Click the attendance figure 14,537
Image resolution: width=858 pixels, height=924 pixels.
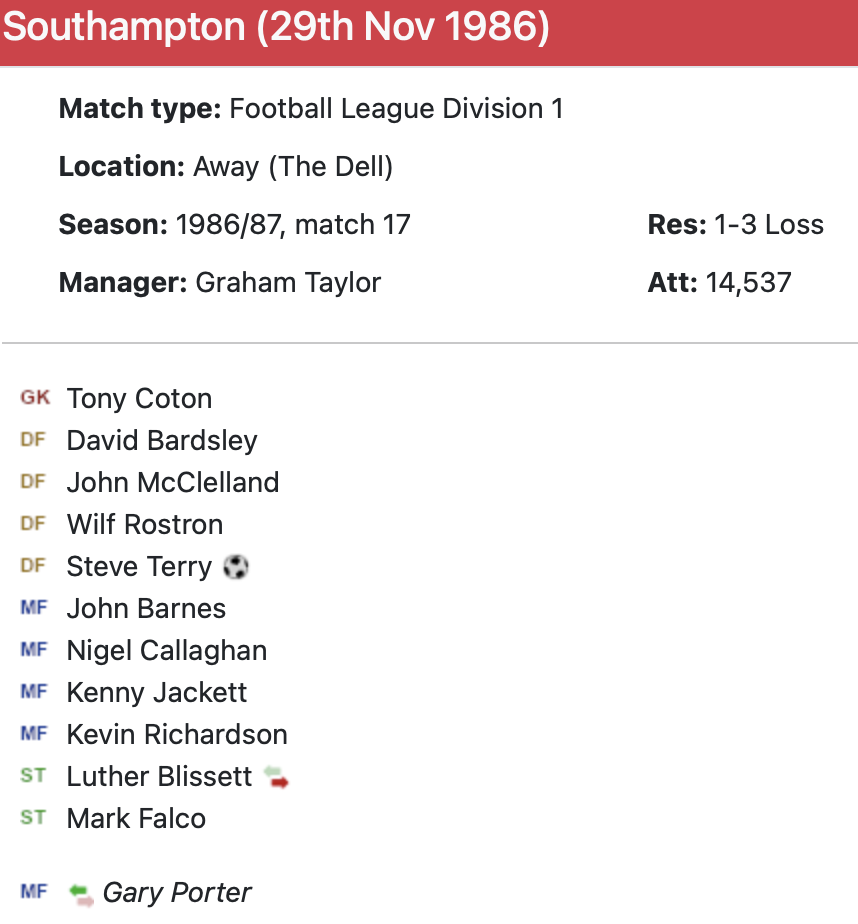coord(748,282)
